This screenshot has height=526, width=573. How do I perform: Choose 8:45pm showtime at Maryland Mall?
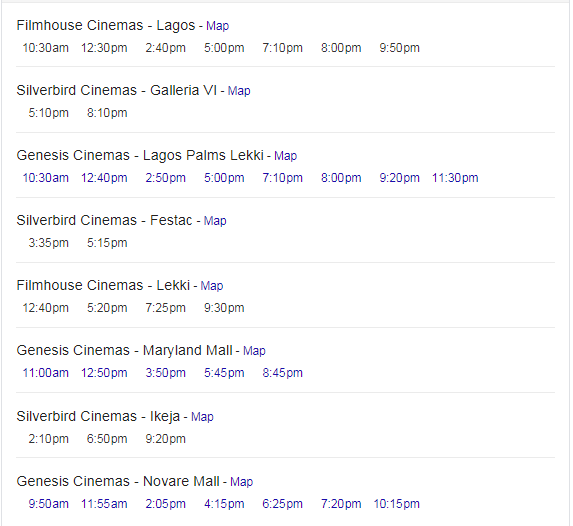coord(282,373)
